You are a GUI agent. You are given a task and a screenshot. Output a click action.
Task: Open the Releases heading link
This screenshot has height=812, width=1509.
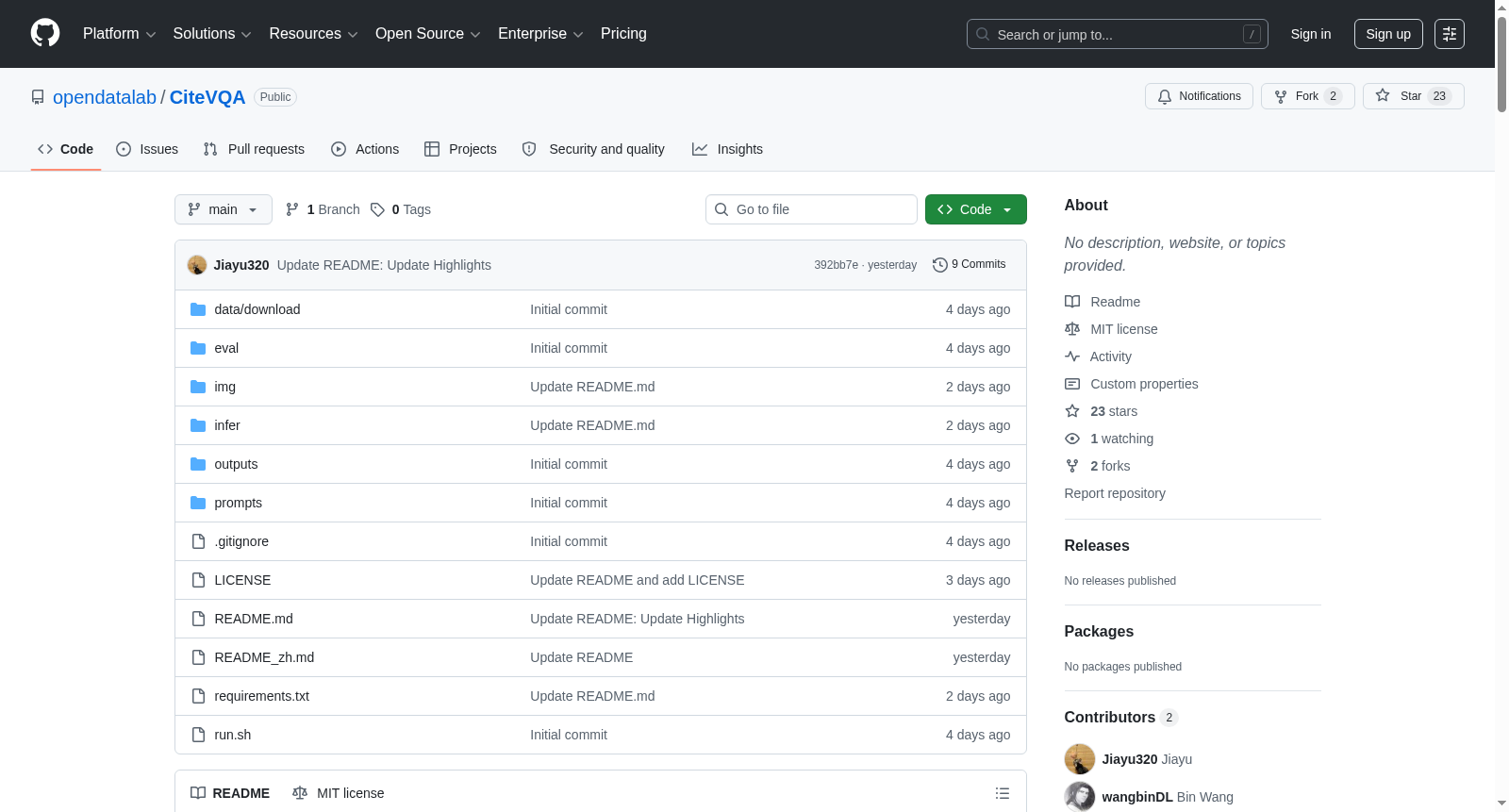(1097, 546)
